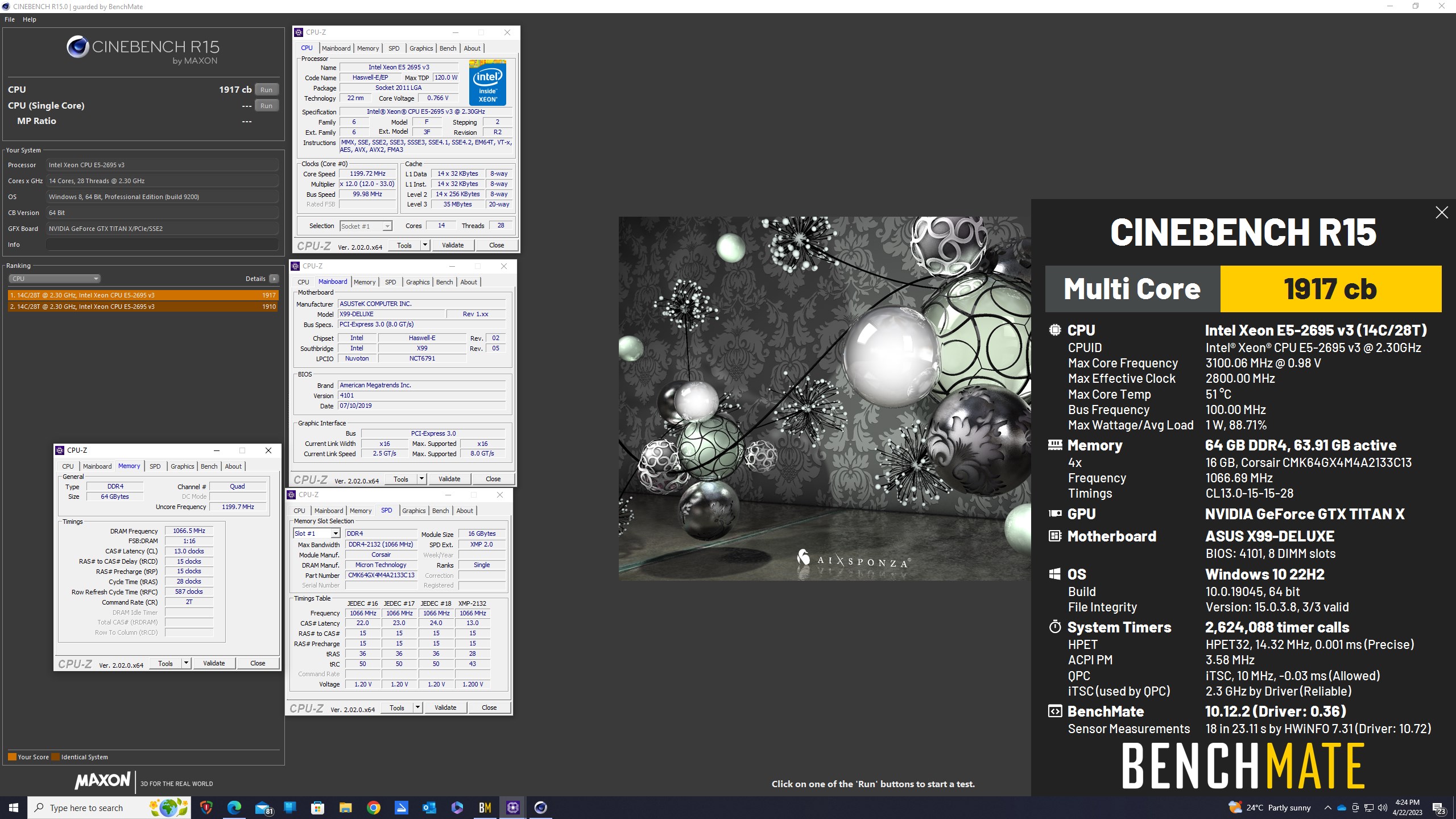Screen dimensions: 1456x819
Task: Click Tools button in the Memory window
Action: 166,663
